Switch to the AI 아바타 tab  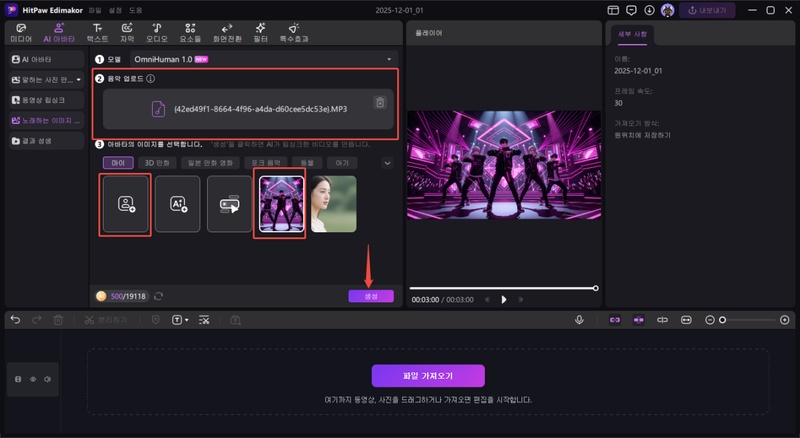59,33
